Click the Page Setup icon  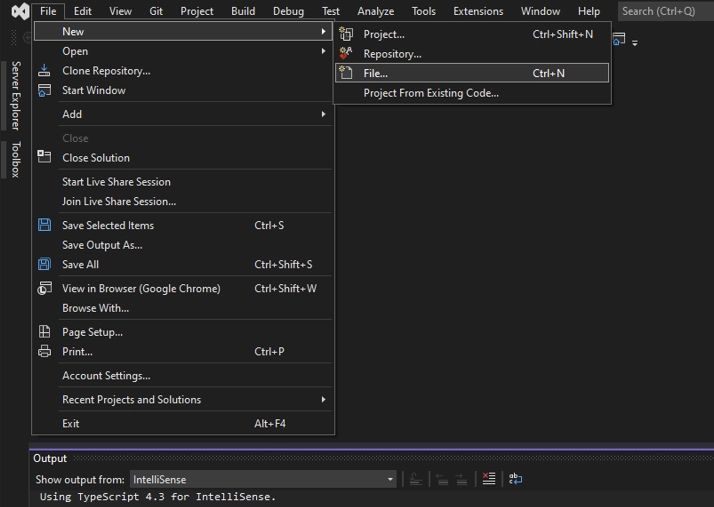pos(44,332)
